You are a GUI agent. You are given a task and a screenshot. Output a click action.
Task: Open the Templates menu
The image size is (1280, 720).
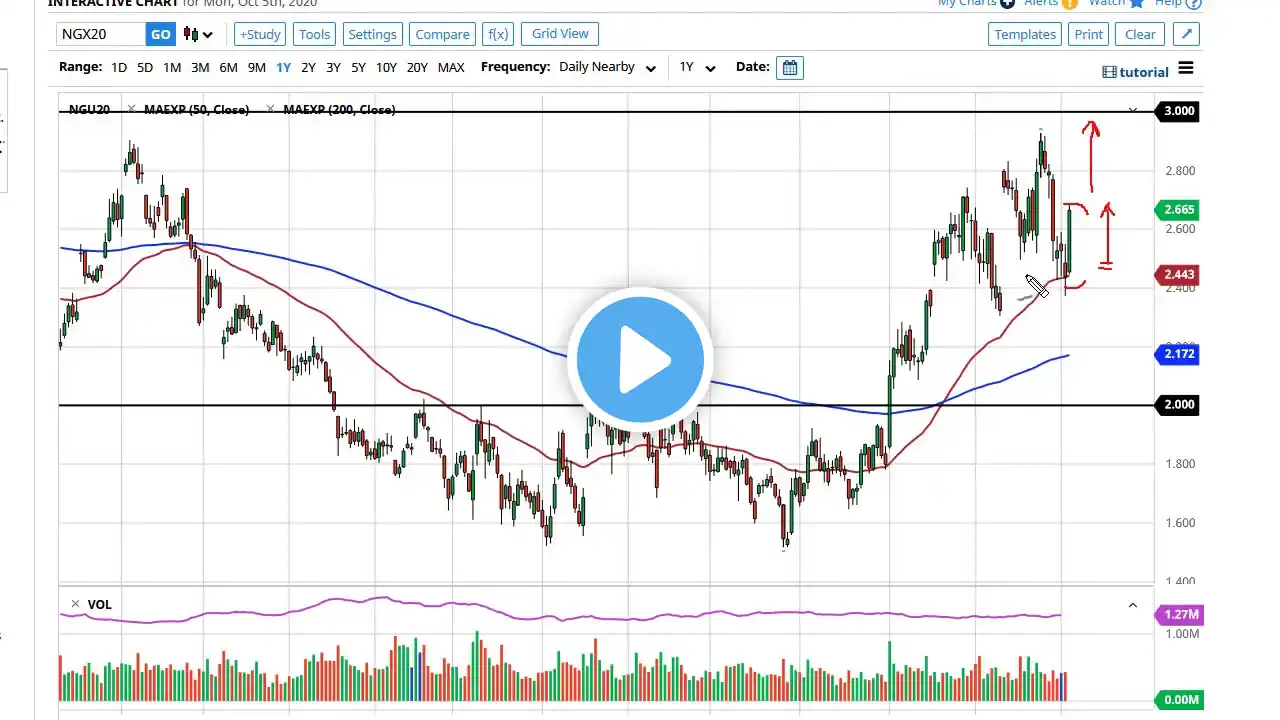(x=1025, y=34)
